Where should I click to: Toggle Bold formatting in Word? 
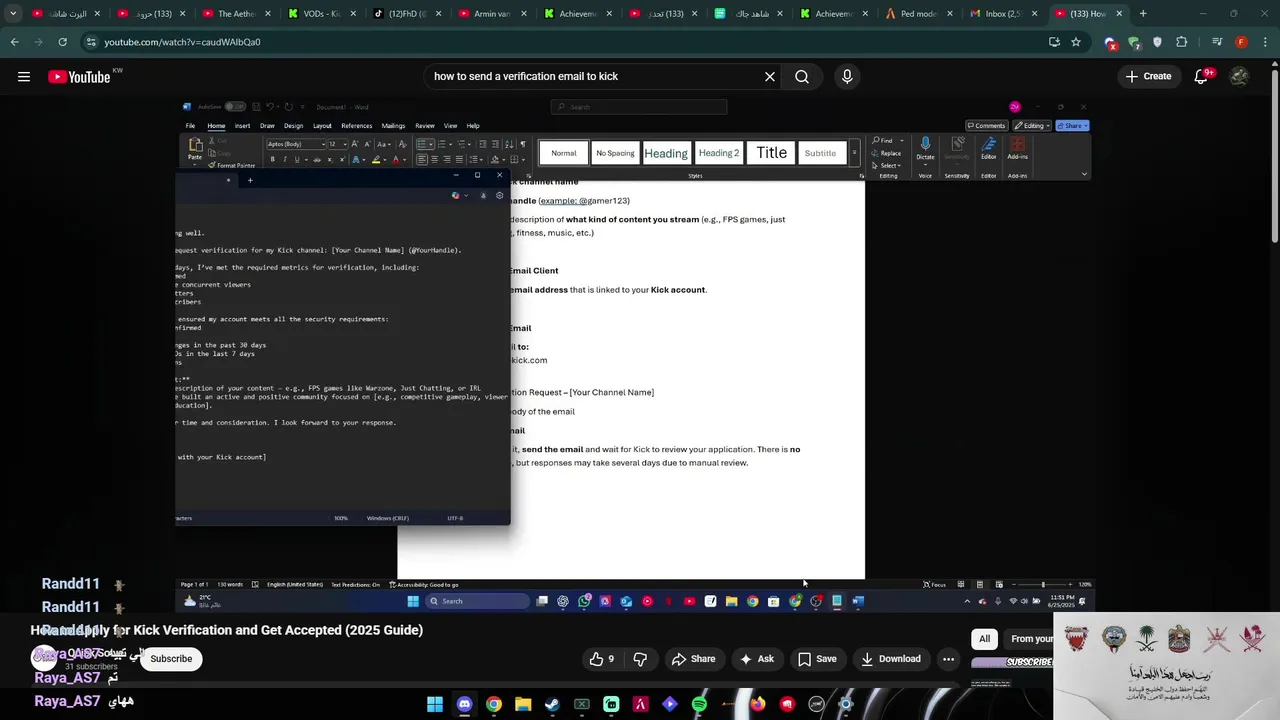(x=272, y=160)
